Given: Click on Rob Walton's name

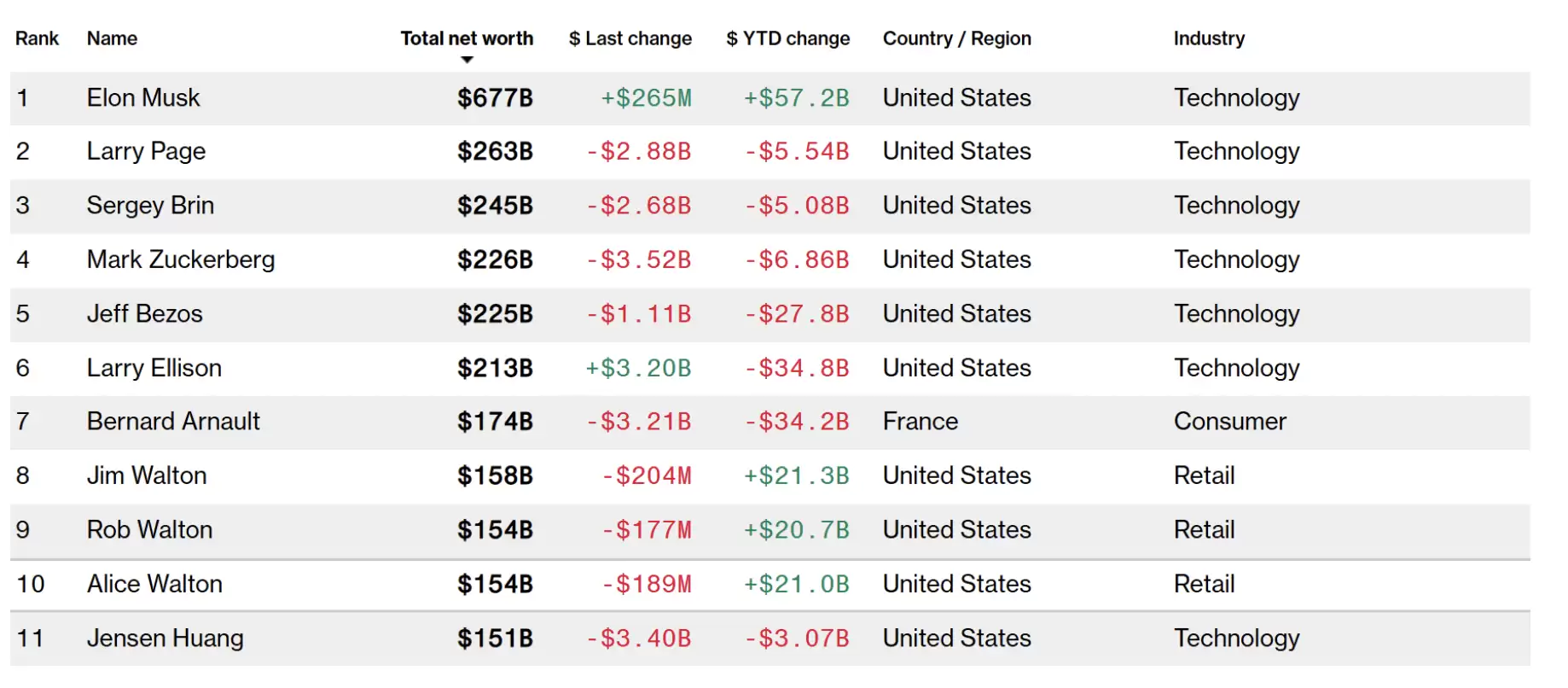Looking at the screenshot, I should tap(149, 530).
